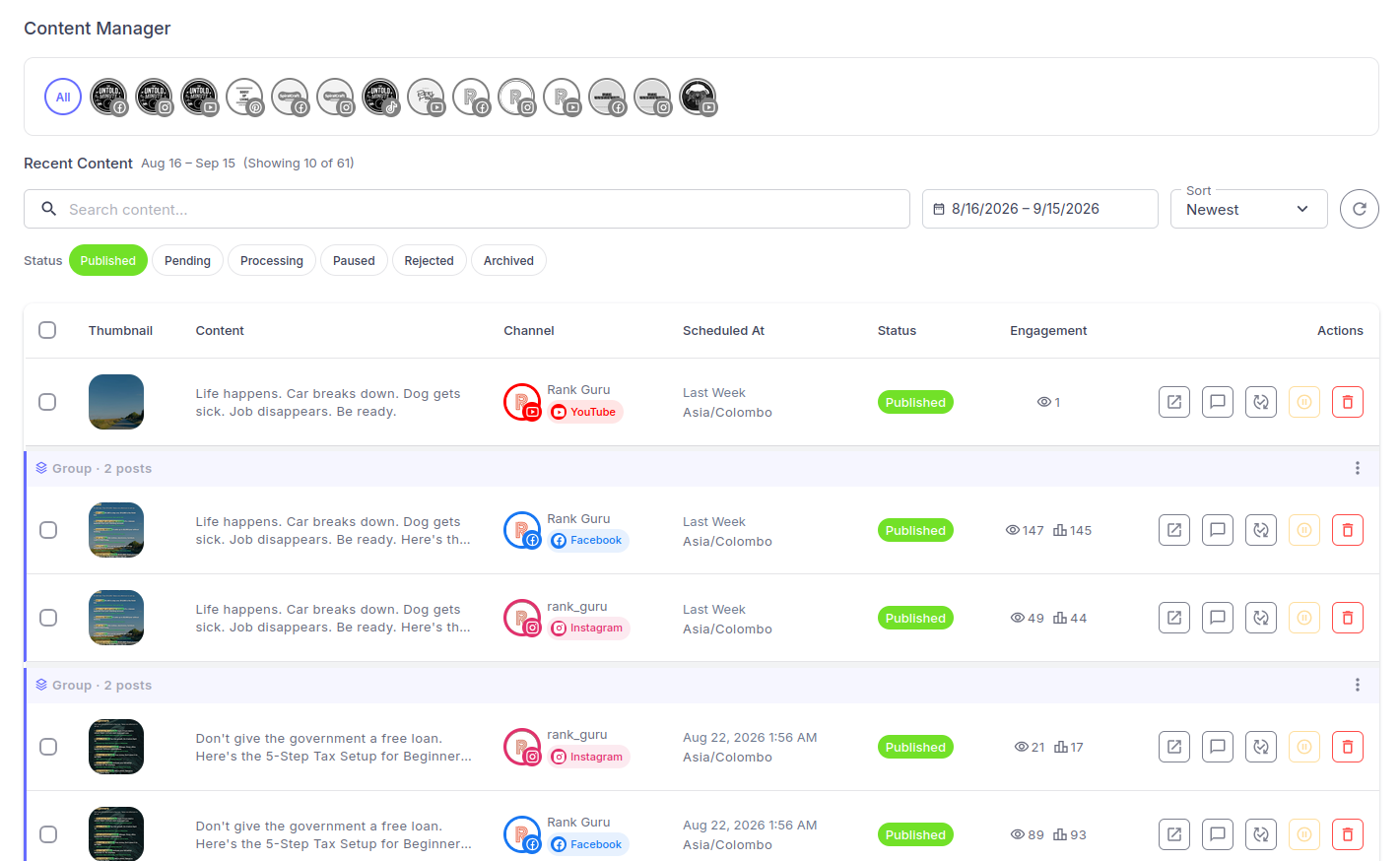Image resolution: width=1400 pixels, height=861 pixels.
Task: Pause the Rank Guru YouTube post
Action: [1304, 402]
